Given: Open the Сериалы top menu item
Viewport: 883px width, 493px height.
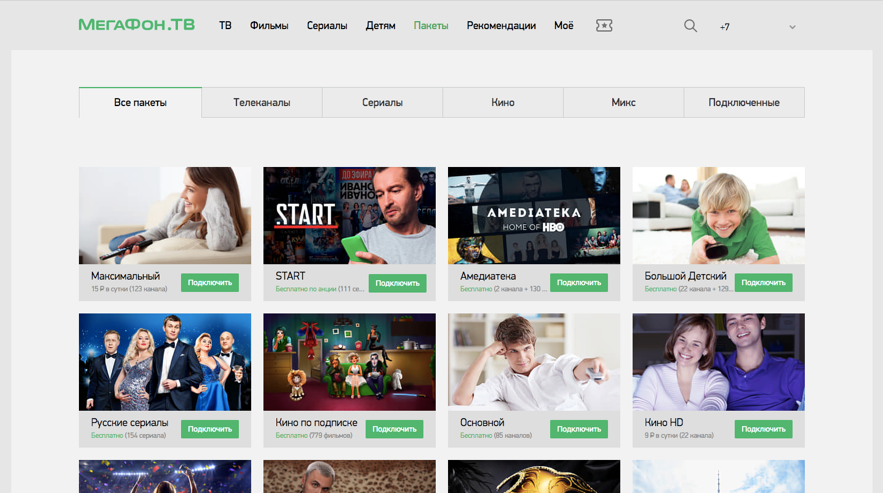Looking at the screenshot, I should (327, 25).
